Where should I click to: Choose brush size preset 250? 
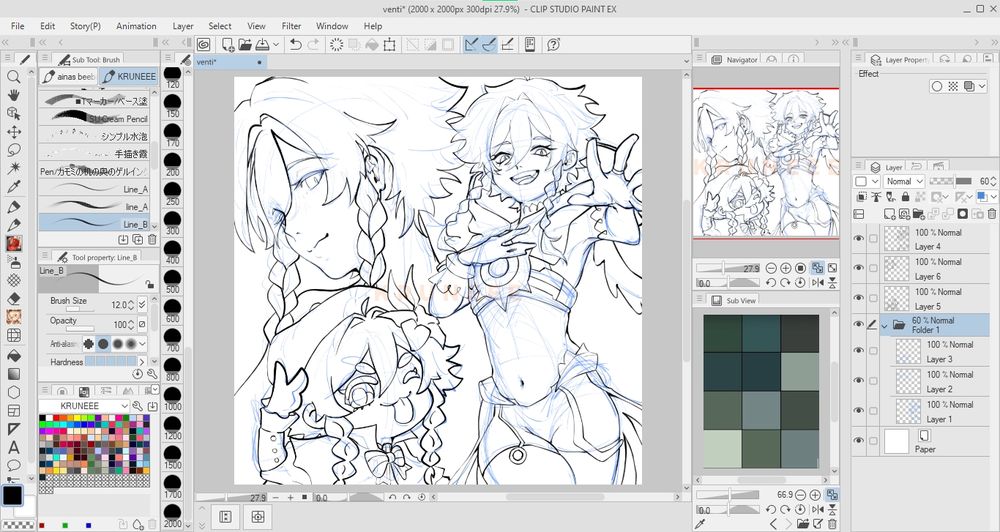click(172, 194)
